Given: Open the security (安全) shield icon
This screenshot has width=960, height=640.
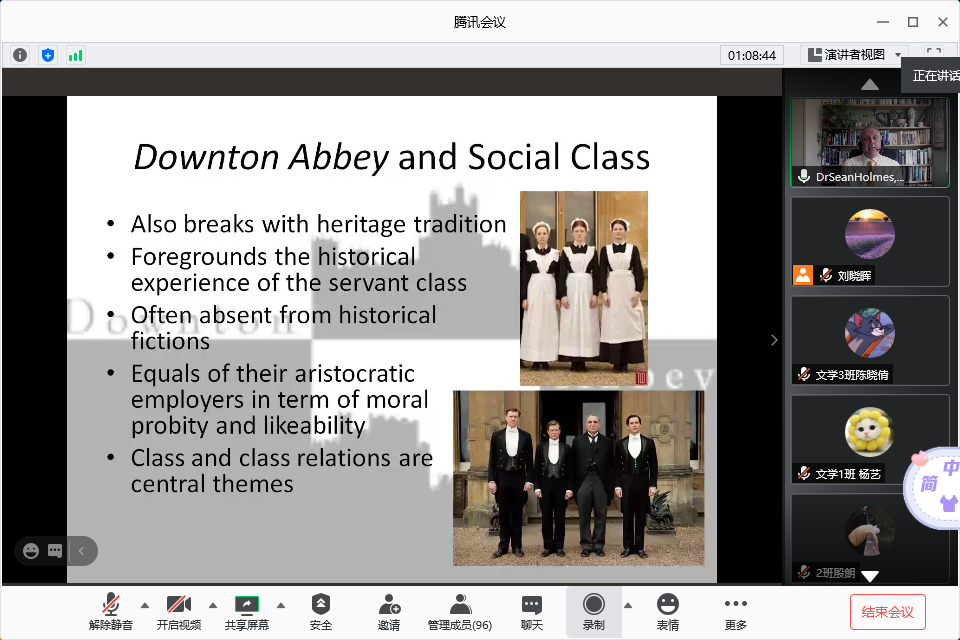Looking at the screenshot, I should (320, 611).
